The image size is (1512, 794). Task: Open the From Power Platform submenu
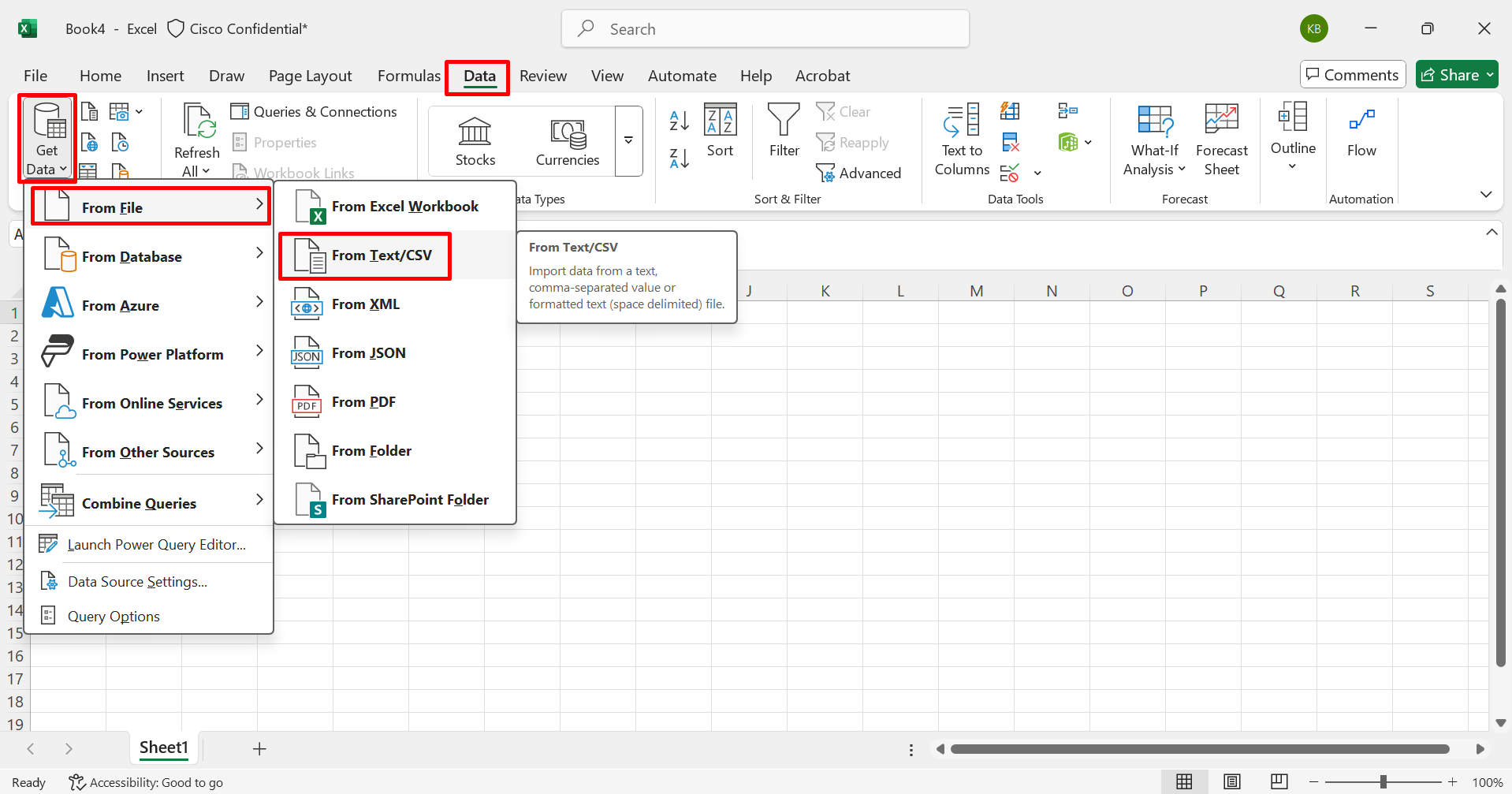tap(151, 354)
